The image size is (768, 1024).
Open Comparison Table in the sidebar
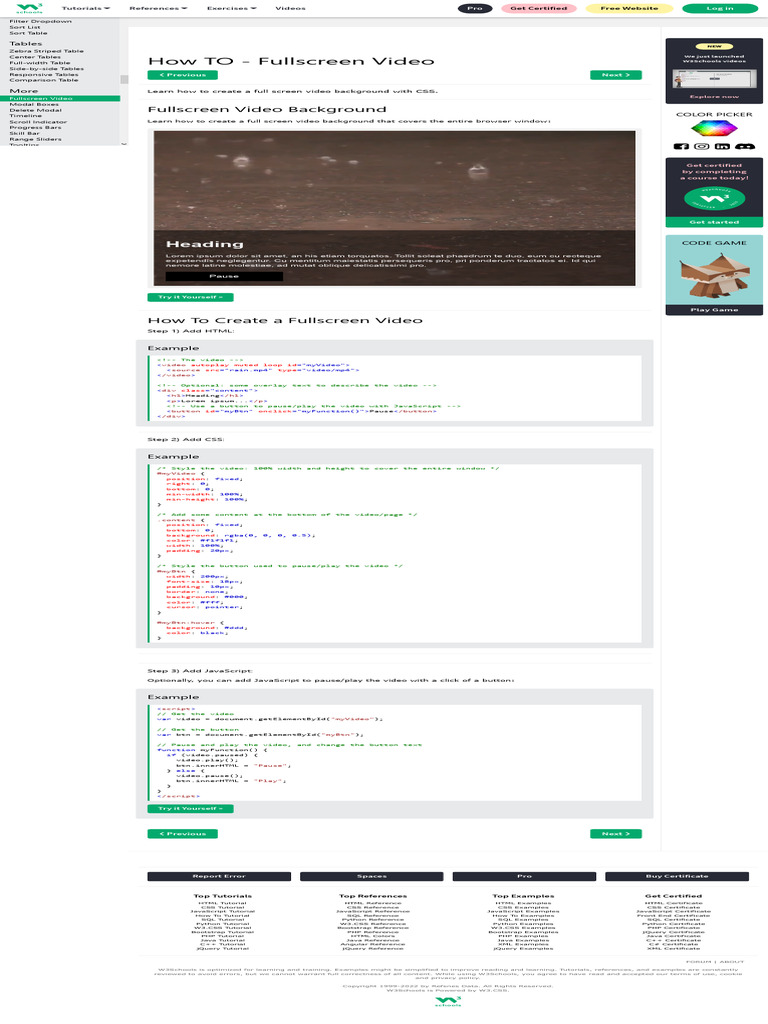click(x=44, y=80)
